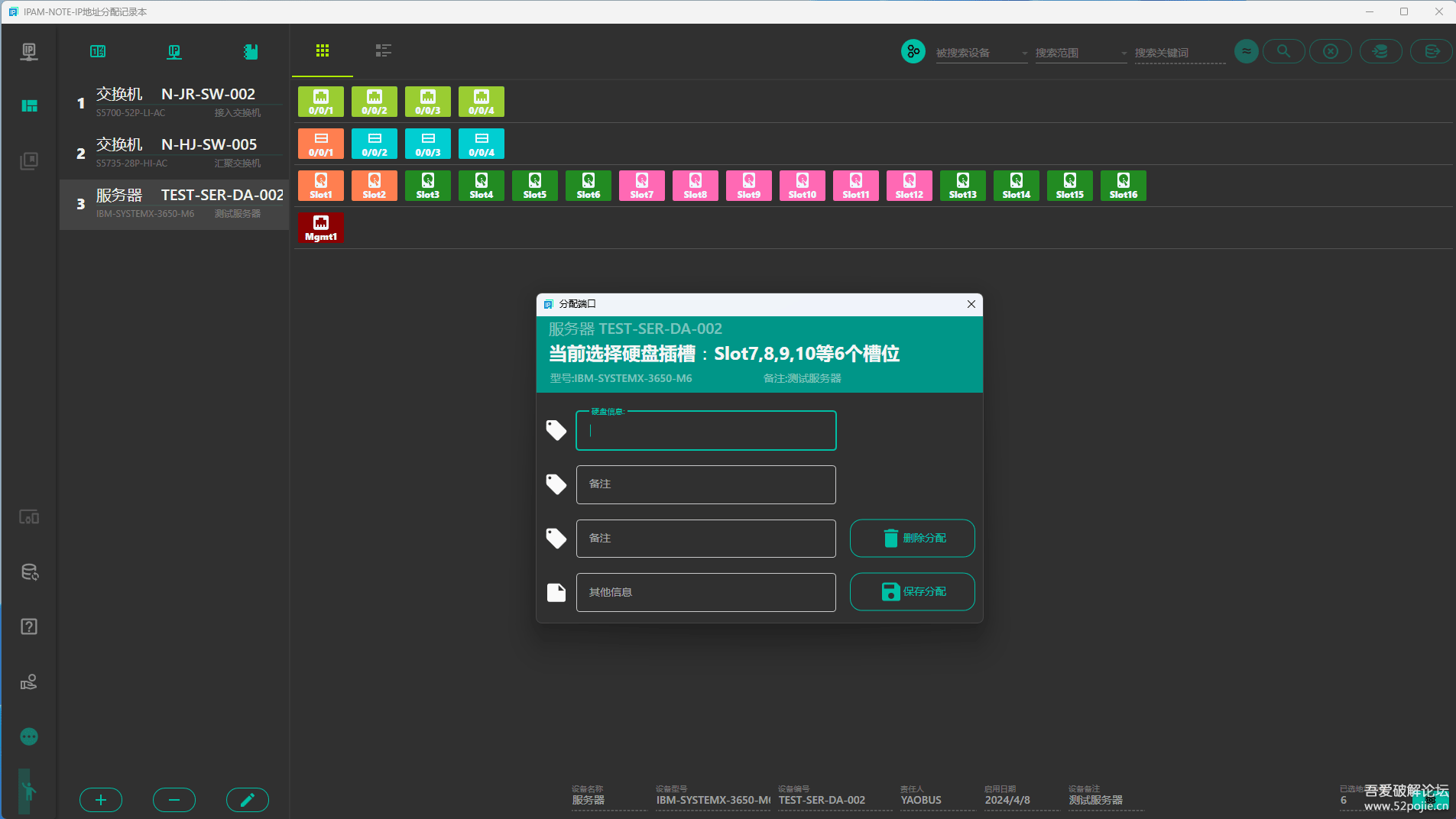This screenshot has height=819, width=1456.
Task: Open the 被搜索设备 dropdown
Action: click(982, 53)
